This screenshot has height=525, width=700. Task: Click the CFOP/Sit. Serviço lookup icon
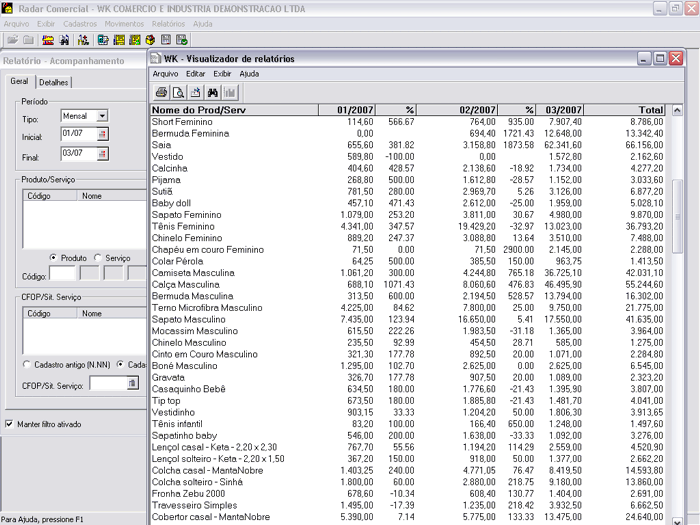coord(132,382)
